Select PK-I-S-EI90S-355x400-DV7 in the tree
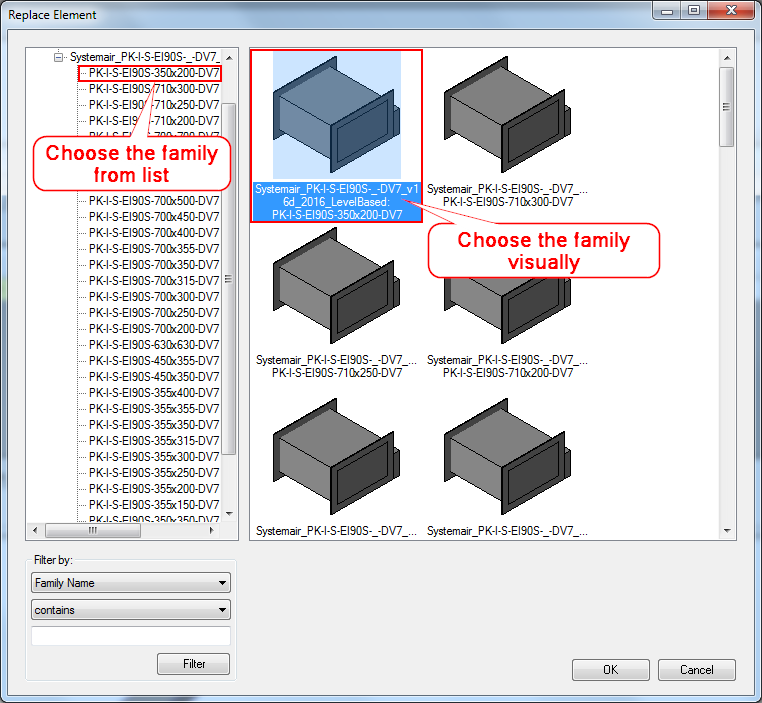Screen dimensions: 762x703 pos(154,393)
